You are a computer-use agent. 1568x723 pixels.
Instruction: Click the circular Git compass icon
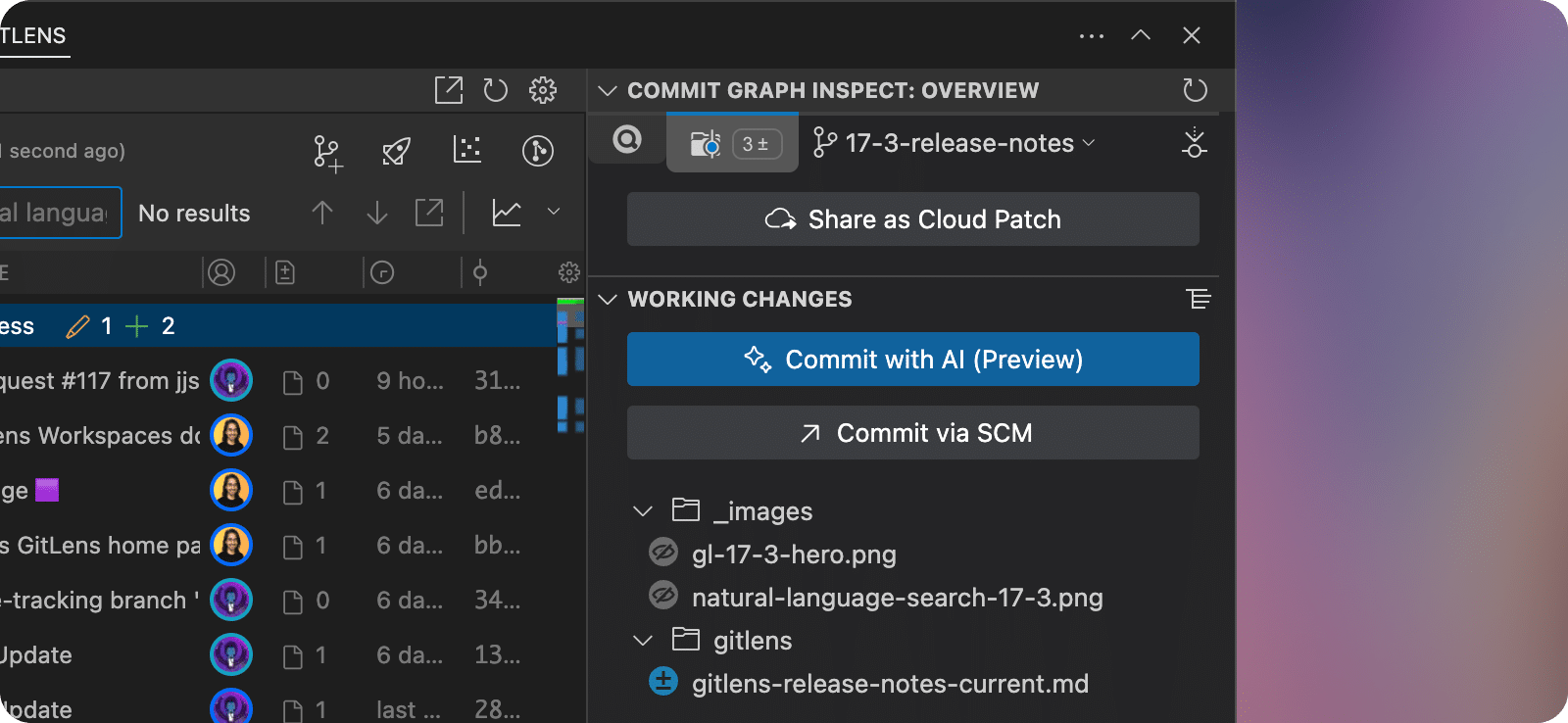(538, 151)
